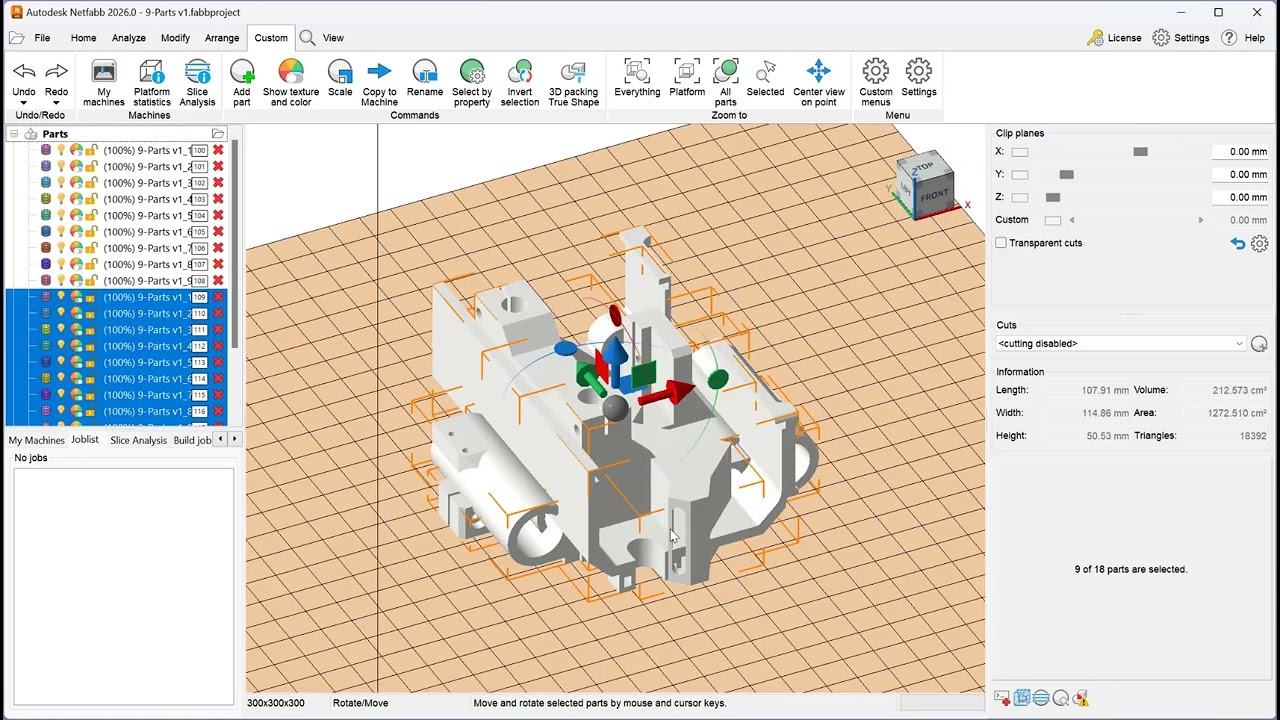Reset clip planes with blue arrow
Screen dimensions: 1280x720
pos(1238,243)
